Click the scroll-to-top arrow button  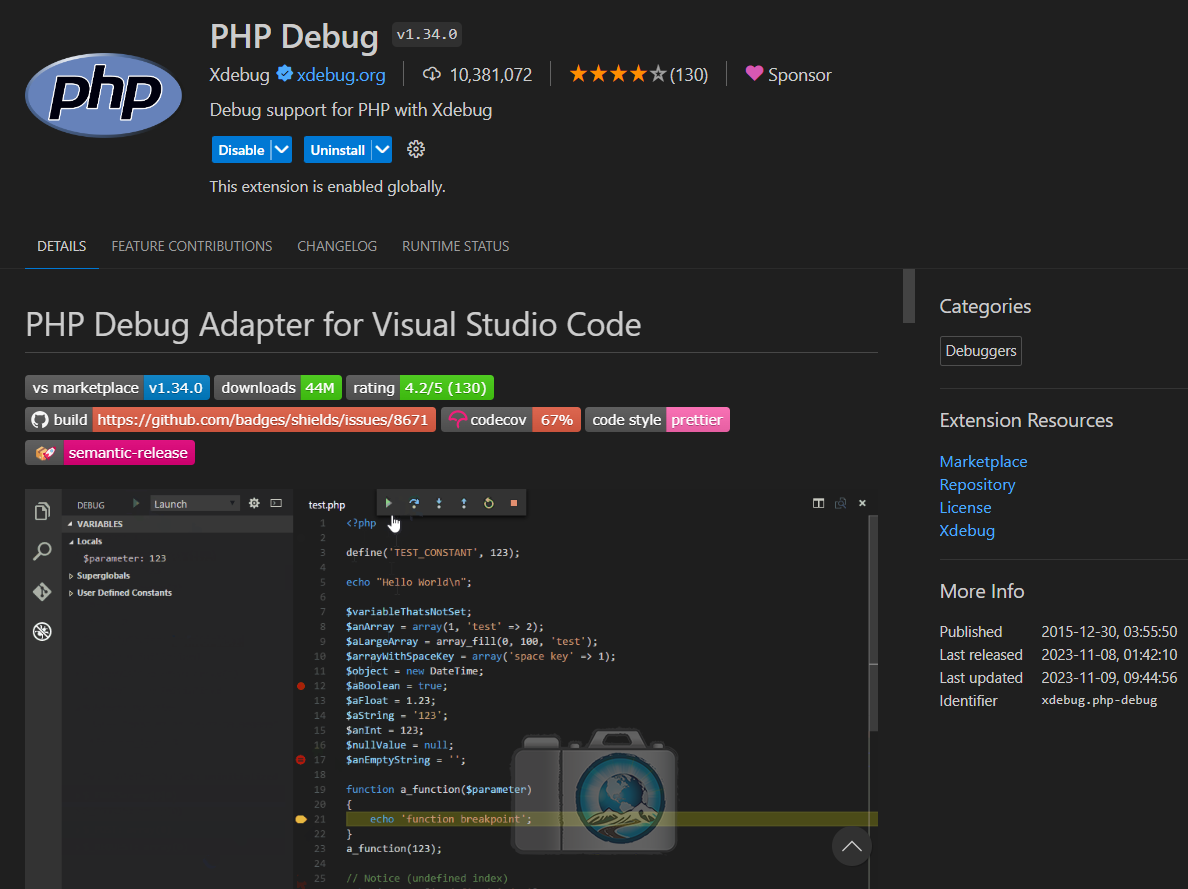pyautogui.click(x=852, y=846)
